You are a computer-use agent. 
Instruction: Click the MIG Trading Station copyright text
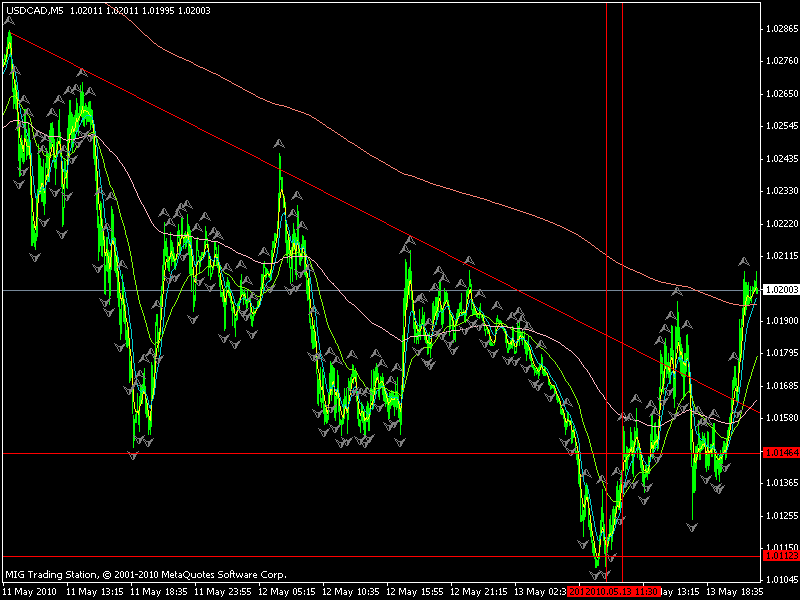click(x=146, y=575)
